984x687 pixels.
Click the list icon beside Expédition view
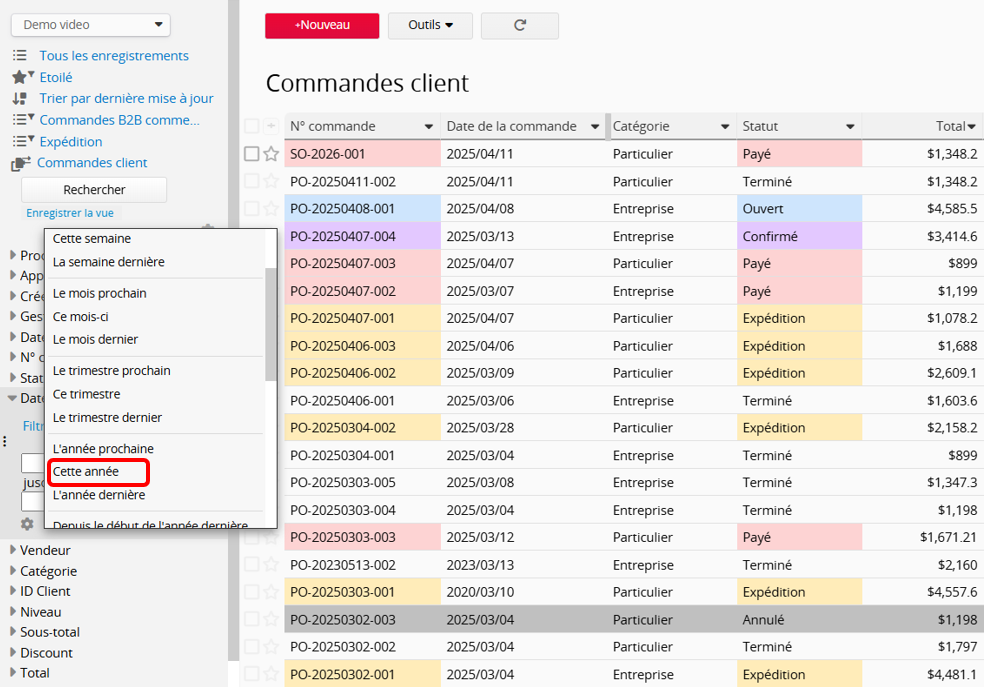point(22,141)
